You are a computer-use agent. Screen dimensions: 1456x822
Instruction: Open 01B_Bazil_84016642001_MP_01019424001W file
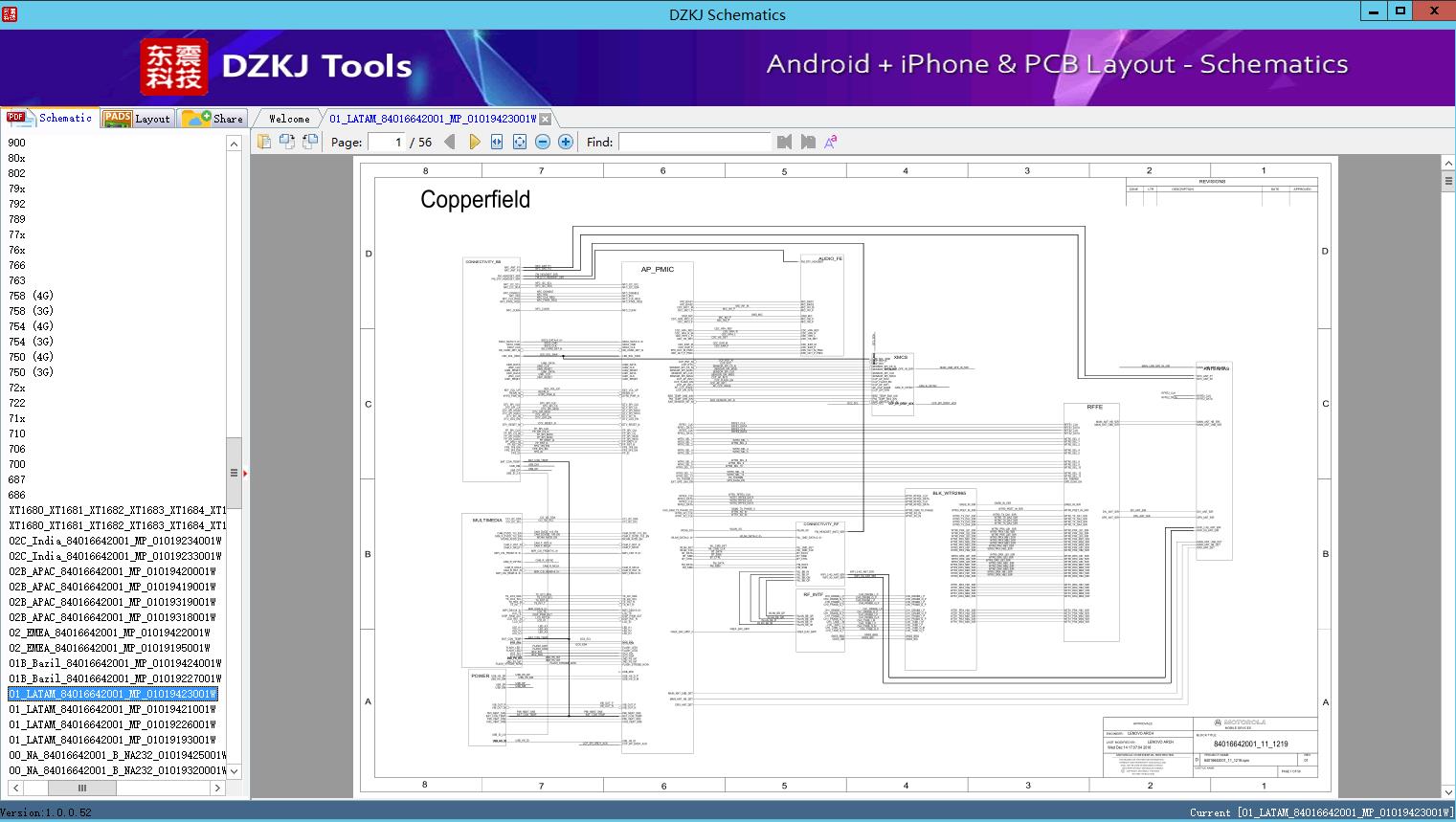coord(115,663)
